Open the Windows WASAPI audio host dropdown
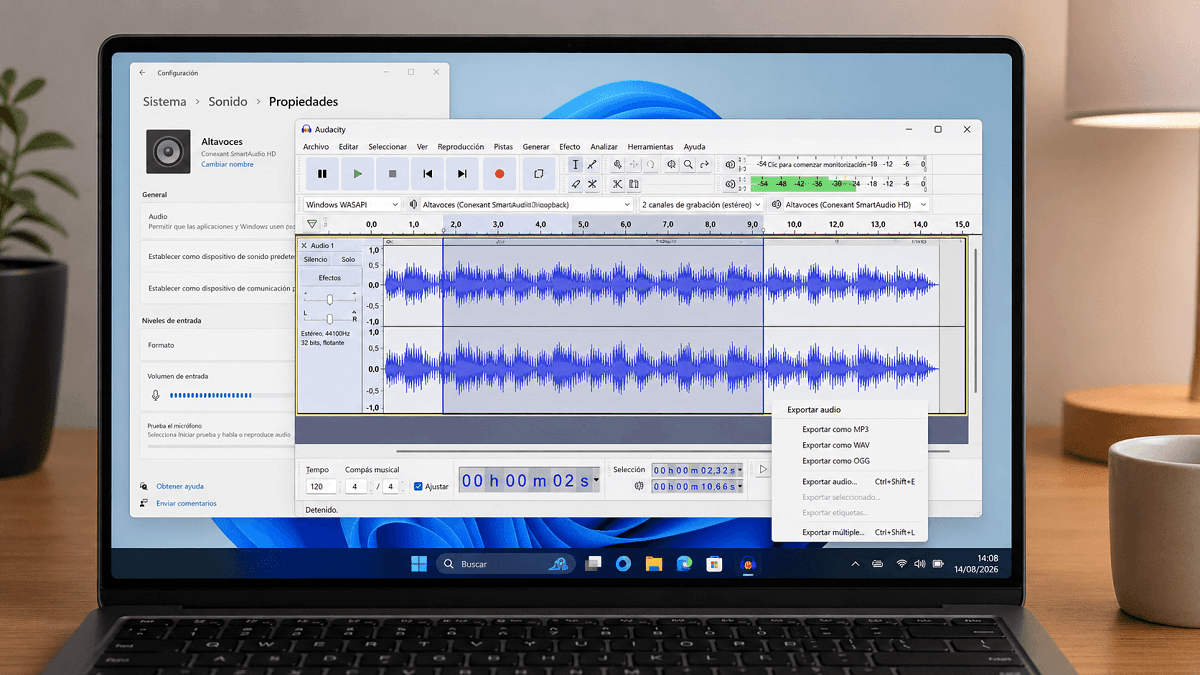Viewport: 1200px width, 675px height. 352,204
